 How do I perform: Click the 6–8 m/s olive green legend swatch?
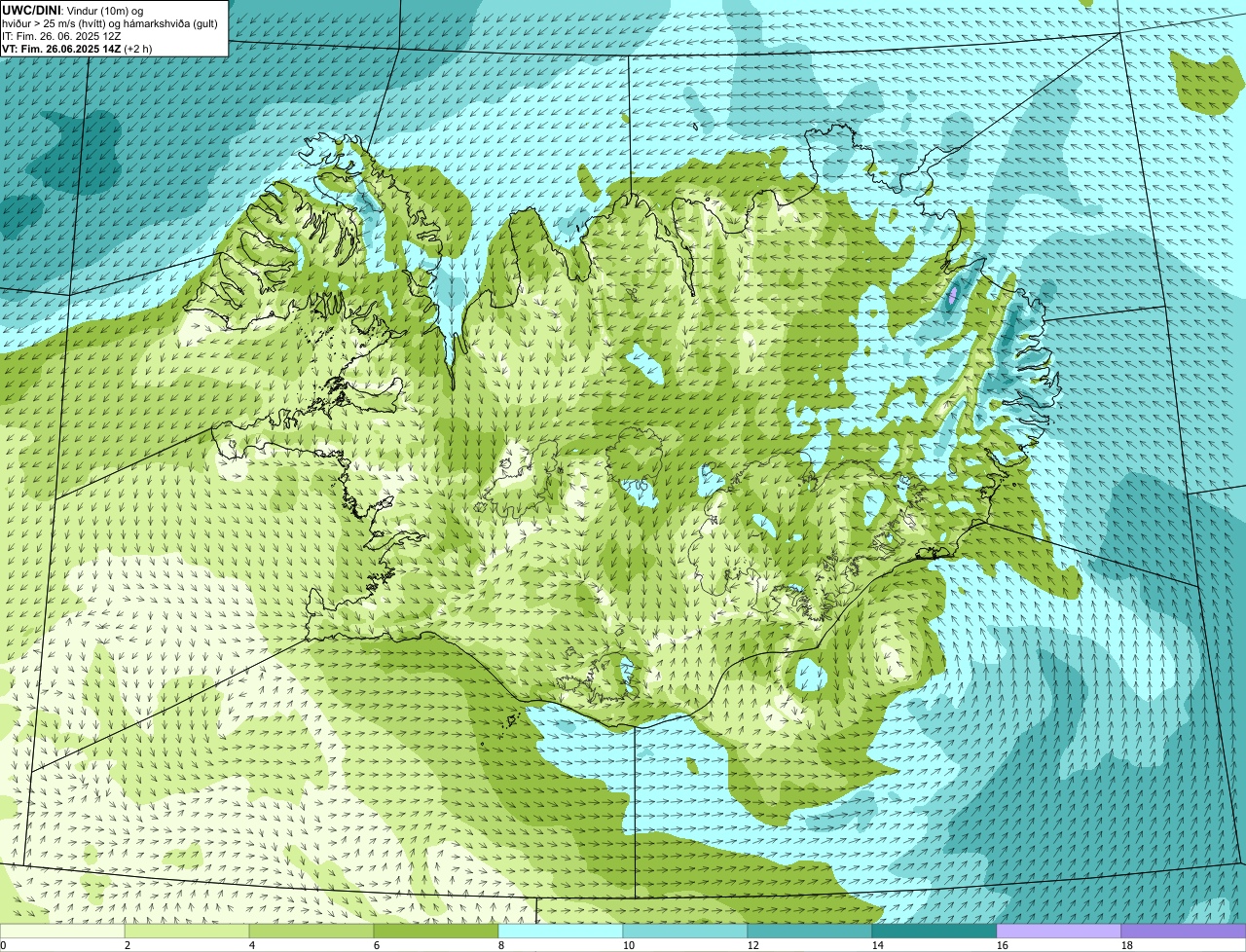436,931
